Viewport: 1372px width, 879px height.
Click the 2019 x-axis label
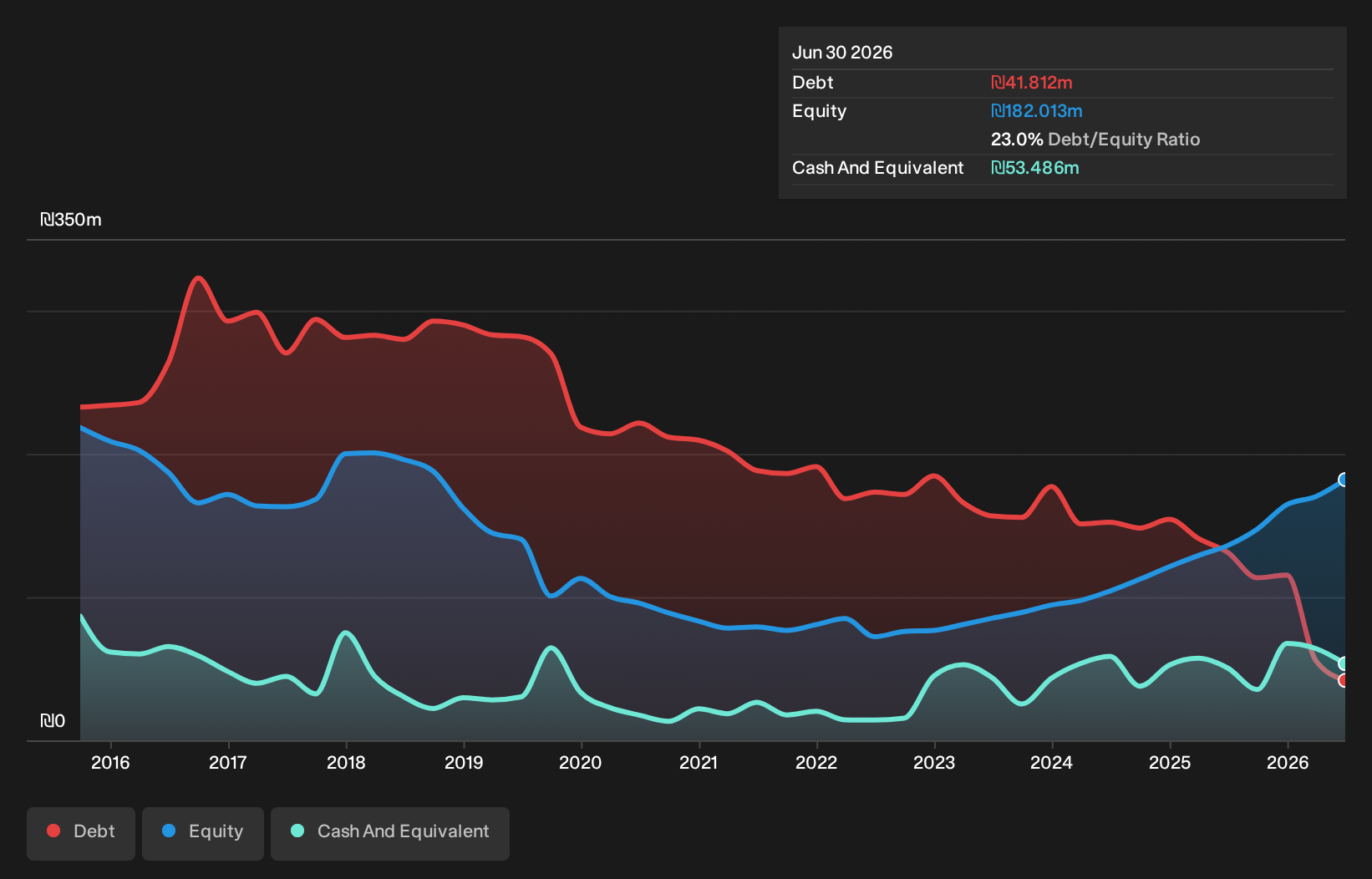[464, 762]
